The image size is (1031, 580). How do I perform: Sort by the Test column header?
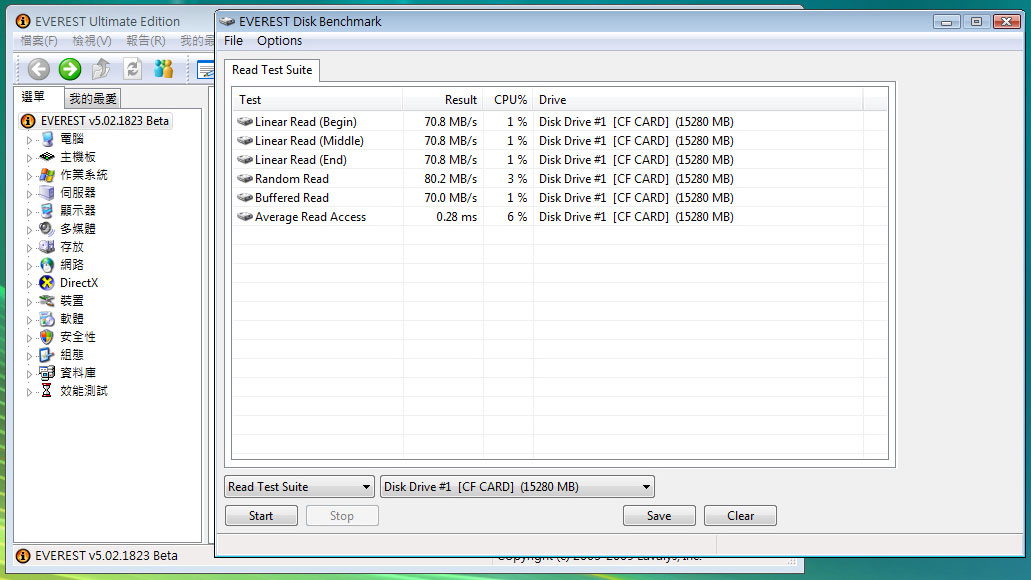pyautogui.click(x=318, y=100)
